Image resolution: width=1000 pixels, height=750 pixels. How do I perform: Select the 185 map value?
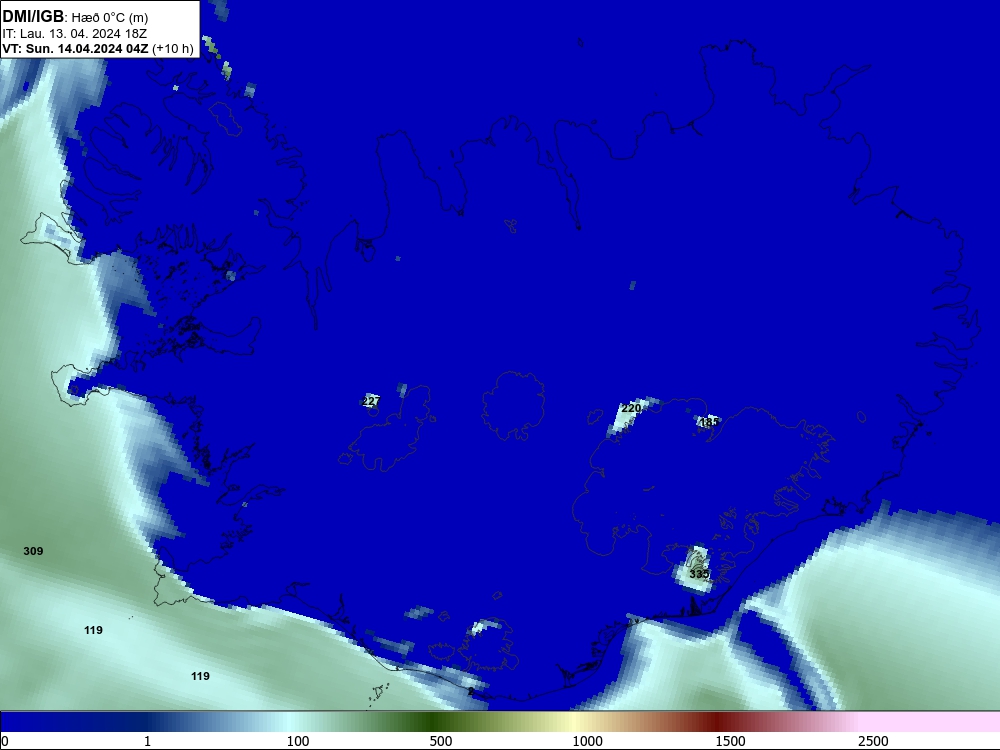click(709, 422)
